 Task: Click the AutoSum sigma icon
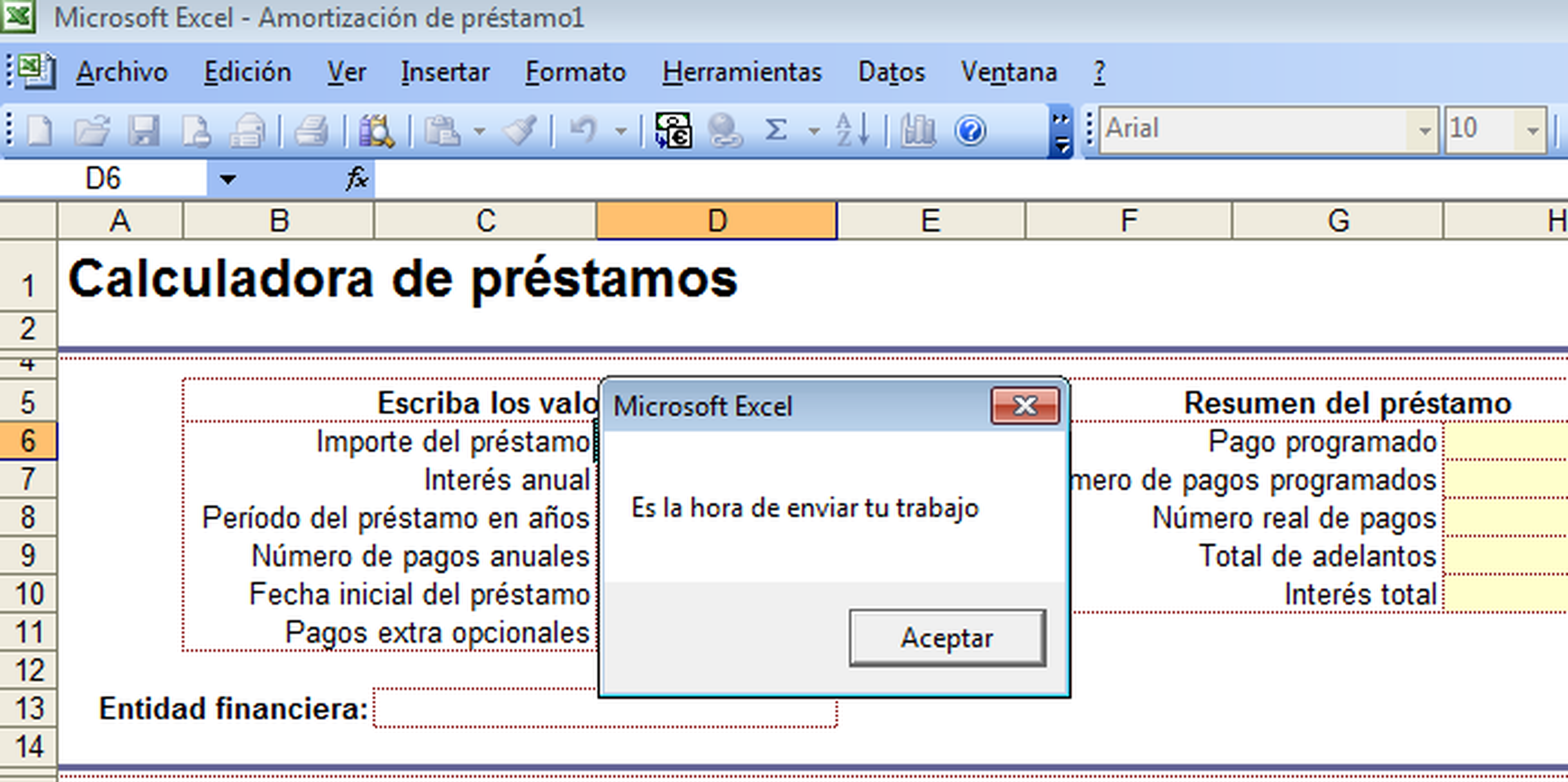(777, 130)
